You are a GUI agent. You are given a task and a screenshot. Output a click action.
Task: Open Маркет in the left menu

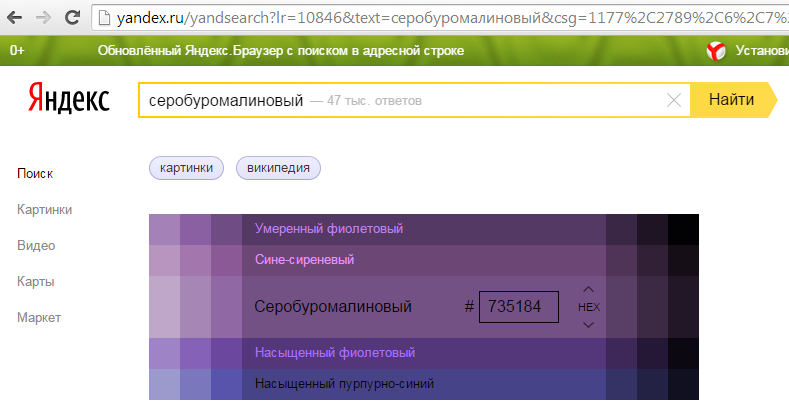tap(39, 317)
